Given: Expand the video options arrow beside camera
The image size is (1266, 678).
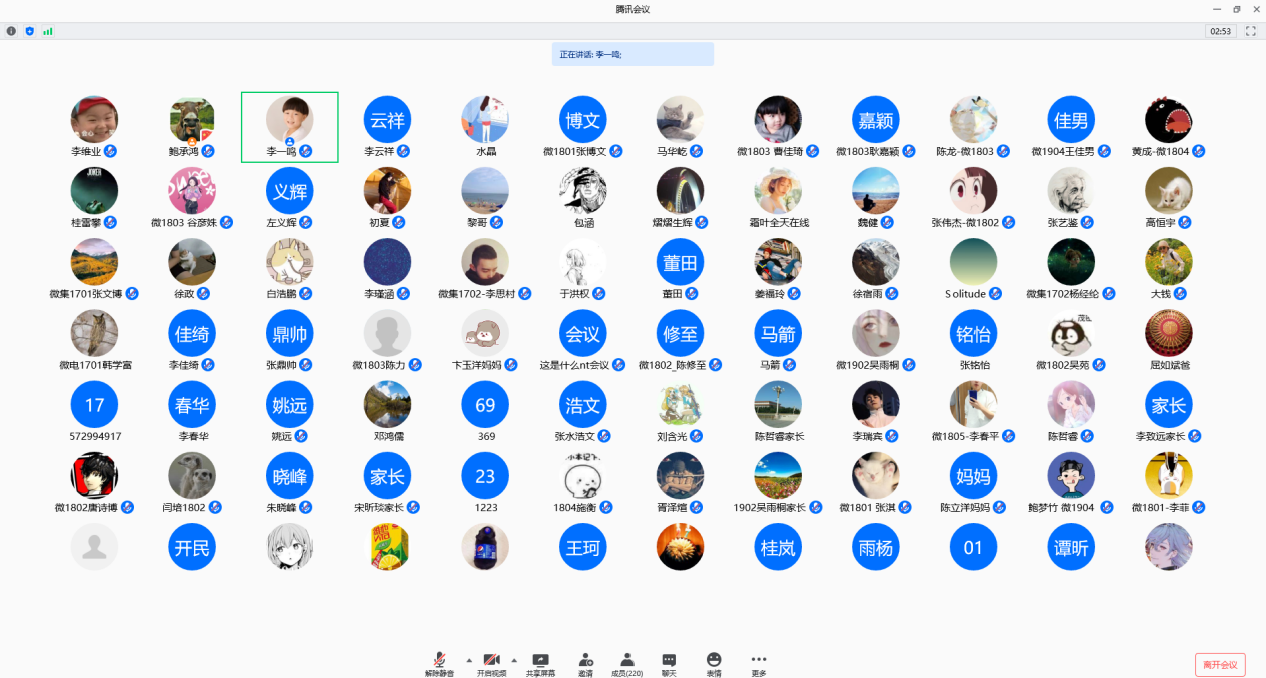Looking at the screenshot, I should (514, 660).
